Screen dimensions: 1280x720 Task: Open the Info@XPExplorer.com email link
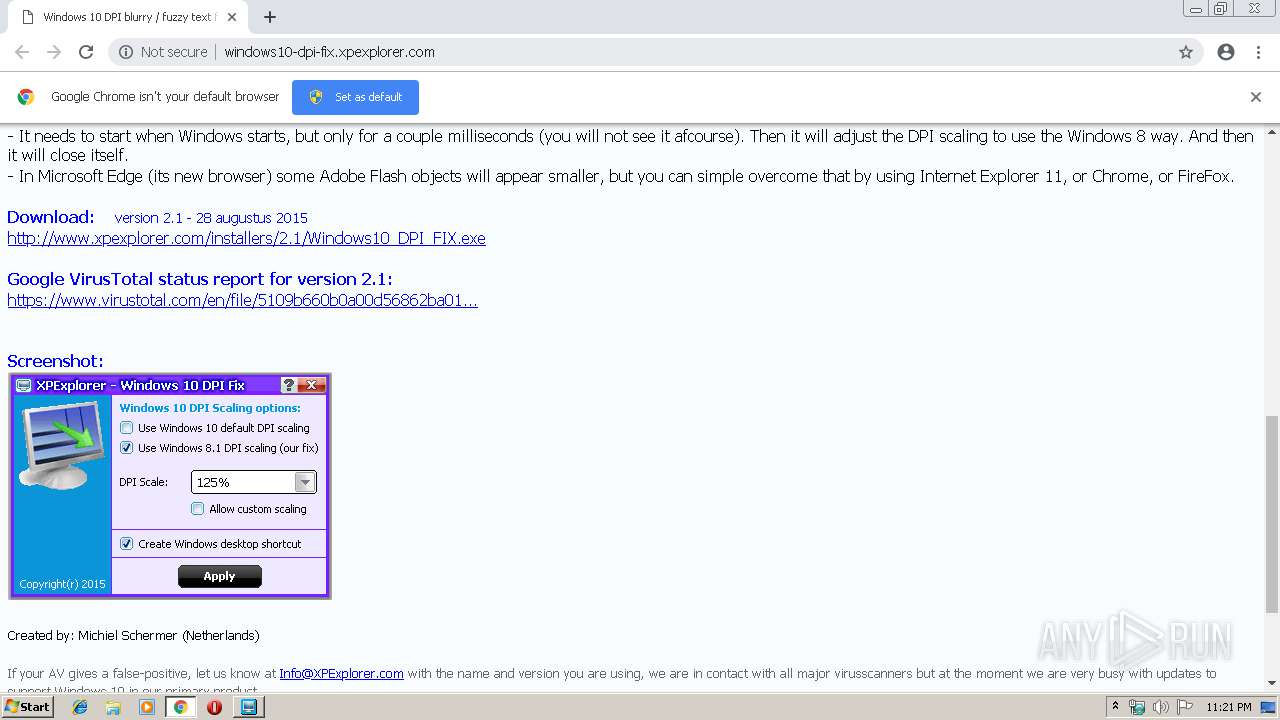point(341,674)
